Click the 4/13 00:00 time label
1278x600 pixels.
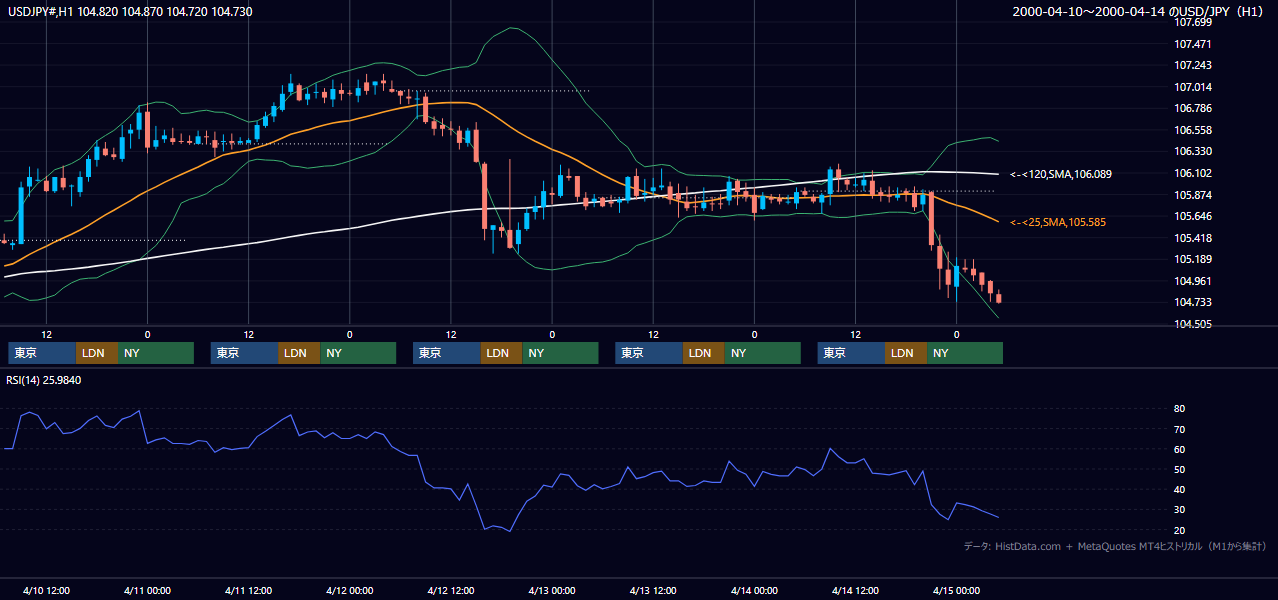point(552,590)
